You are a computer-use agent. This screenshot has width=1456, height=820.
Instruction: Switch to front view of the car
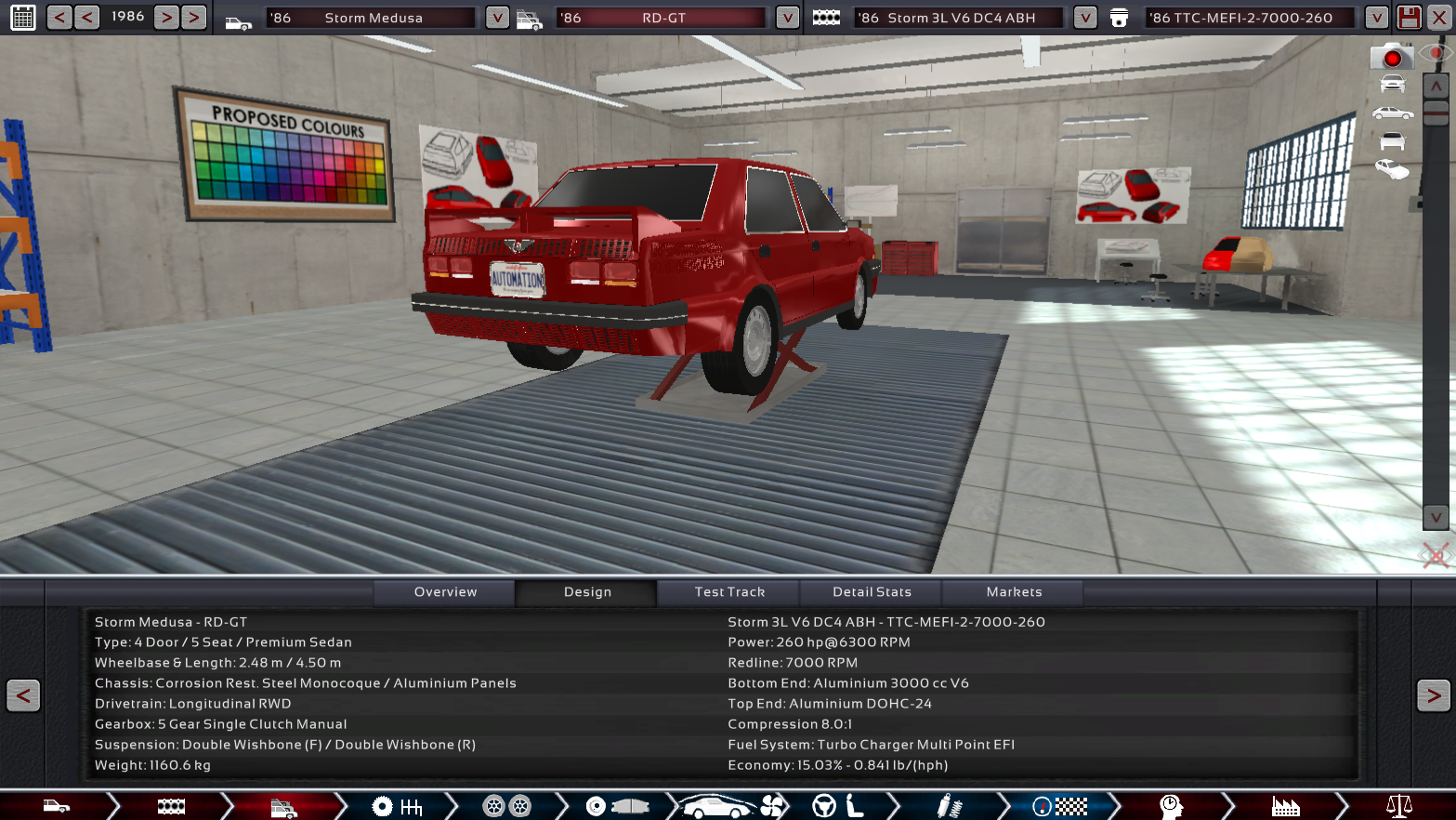tap(1392, 85)
